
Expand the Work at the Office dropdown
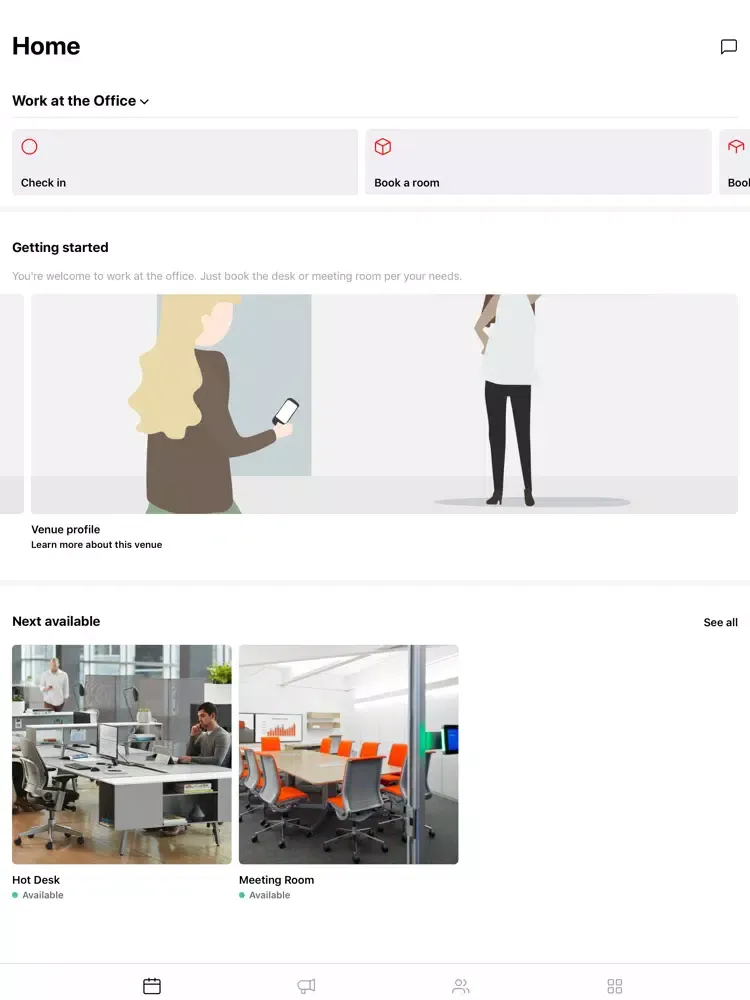[x=80, y=101]
